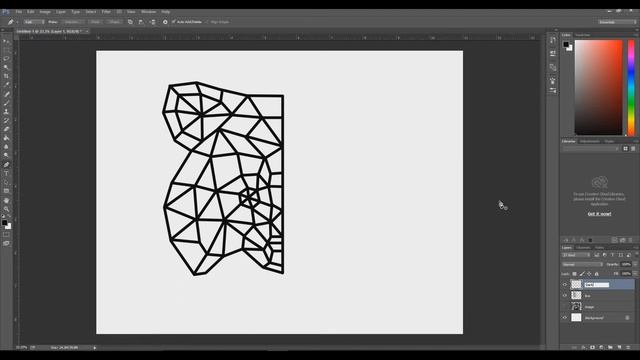Add a layer mask icon
The height and width of the screenshot is (360, 640).
pyautogui.click(x=592, y=347)
